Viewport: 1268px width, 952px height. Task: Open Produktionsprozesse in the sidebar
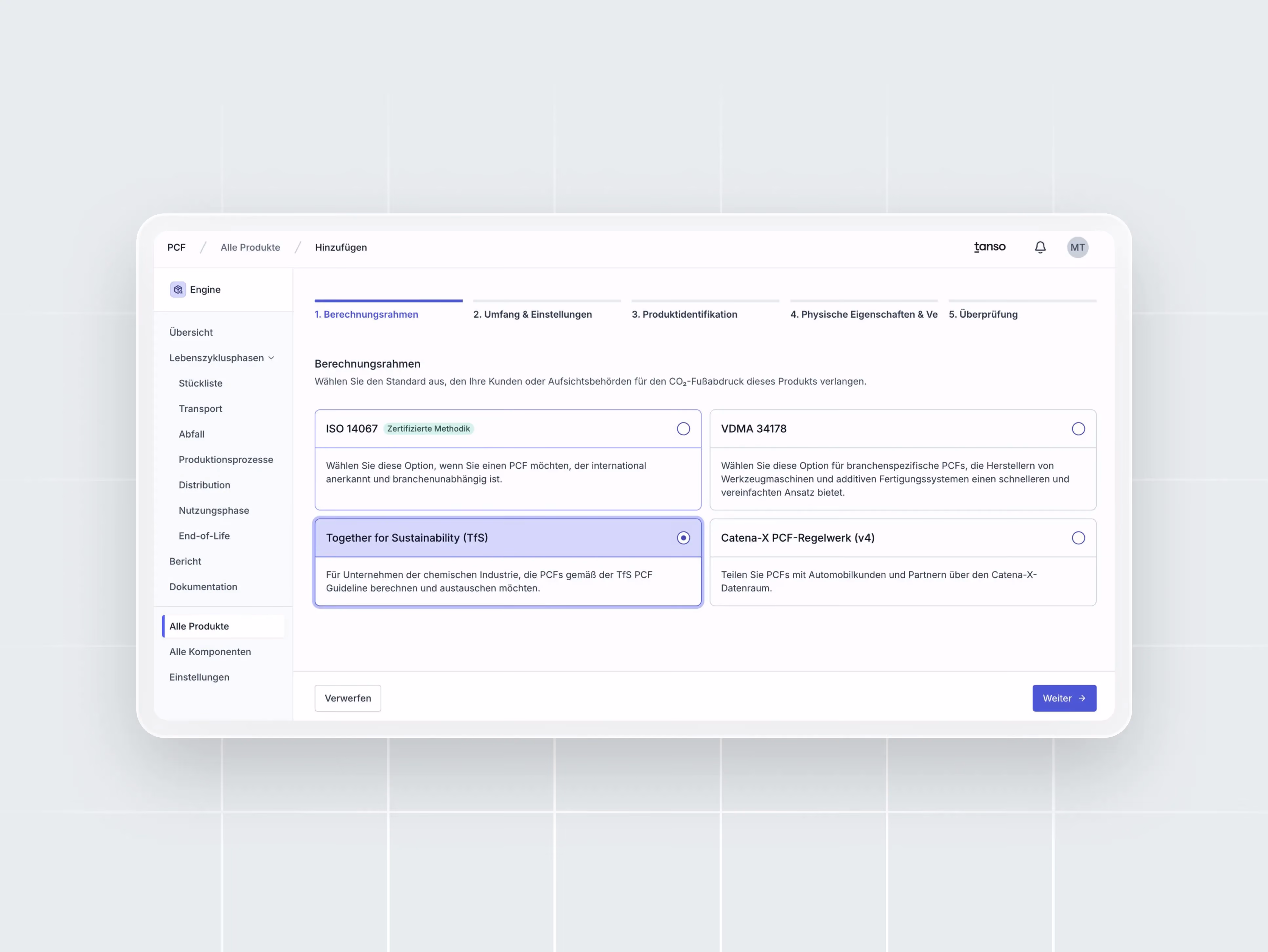tap(226, 460)
